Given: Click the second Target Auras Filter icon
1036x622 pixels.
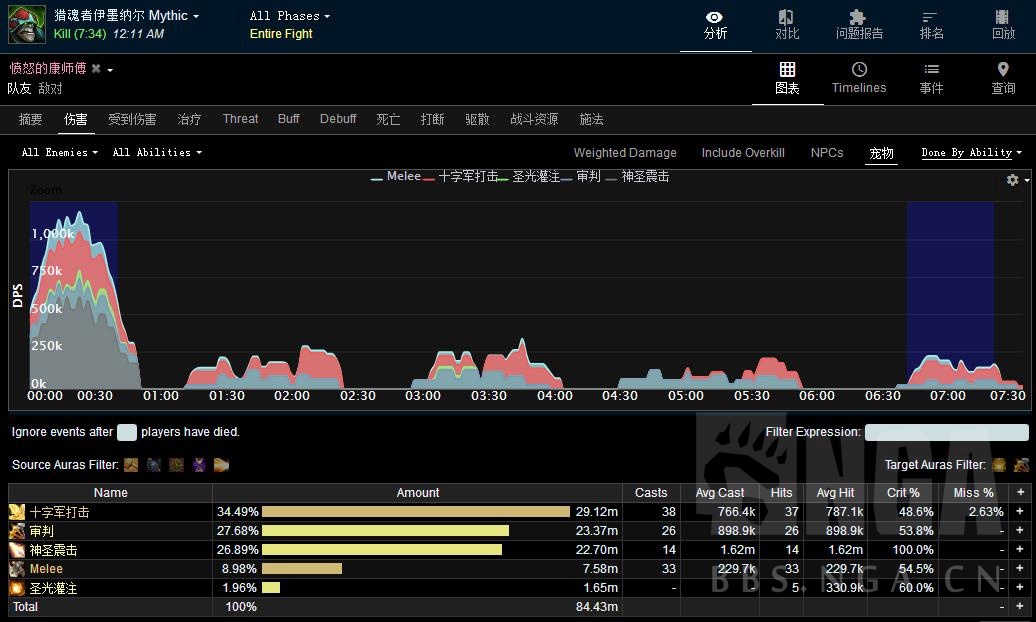Looking at the screenshot, I should pyautogui.click(x=1021, y=465).
